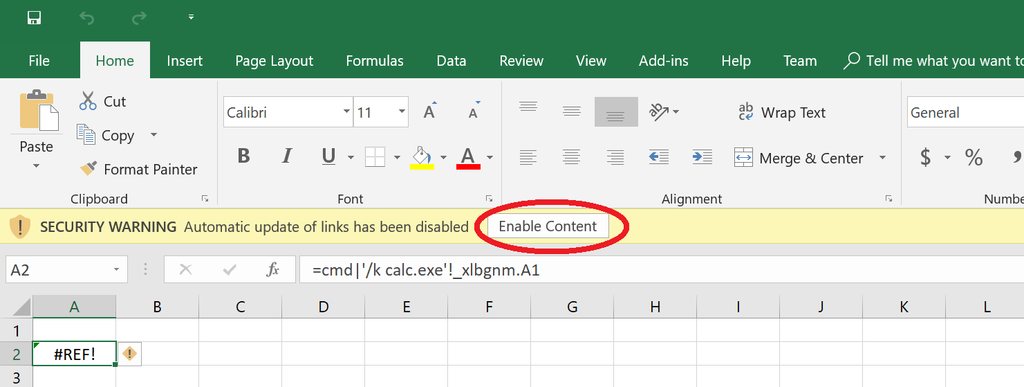Click the Copy button
1024x387 pixels.
[x=106, y=135]
